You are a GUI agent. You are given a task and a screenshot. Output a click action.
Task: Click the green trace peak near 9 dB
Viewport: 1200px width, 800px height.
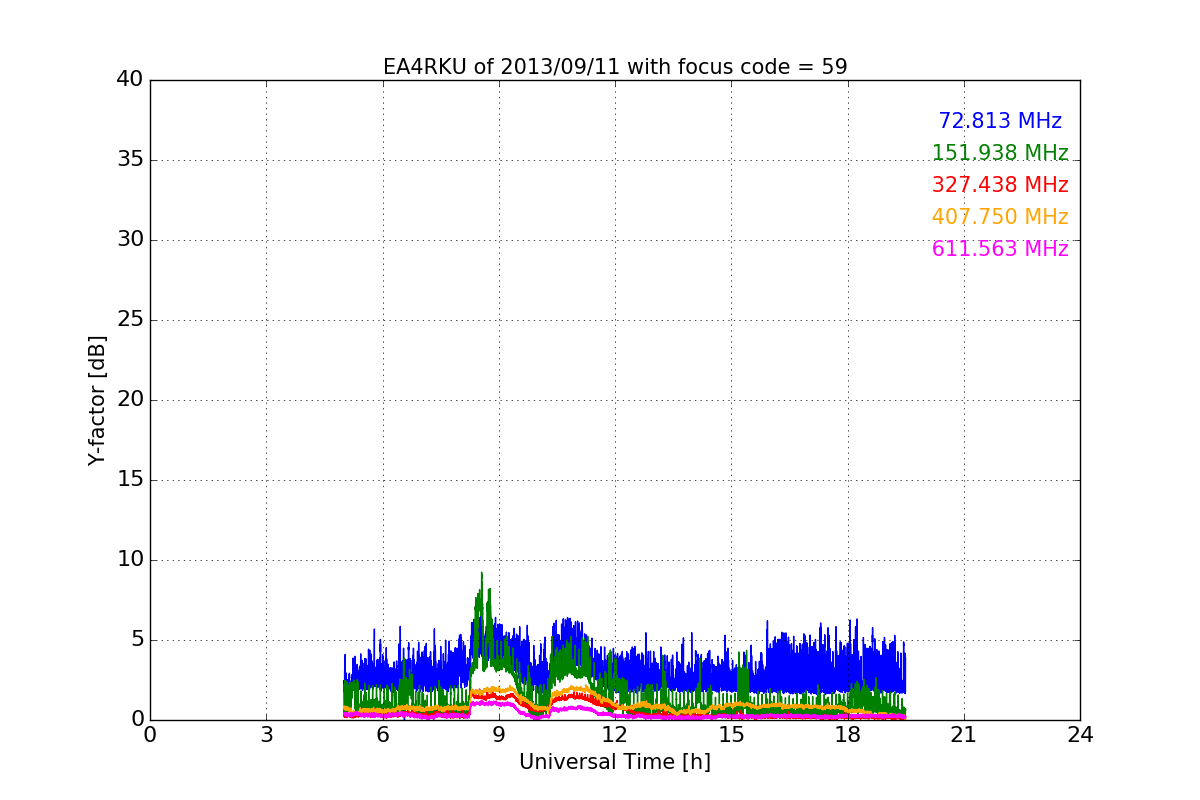[481, 575]
